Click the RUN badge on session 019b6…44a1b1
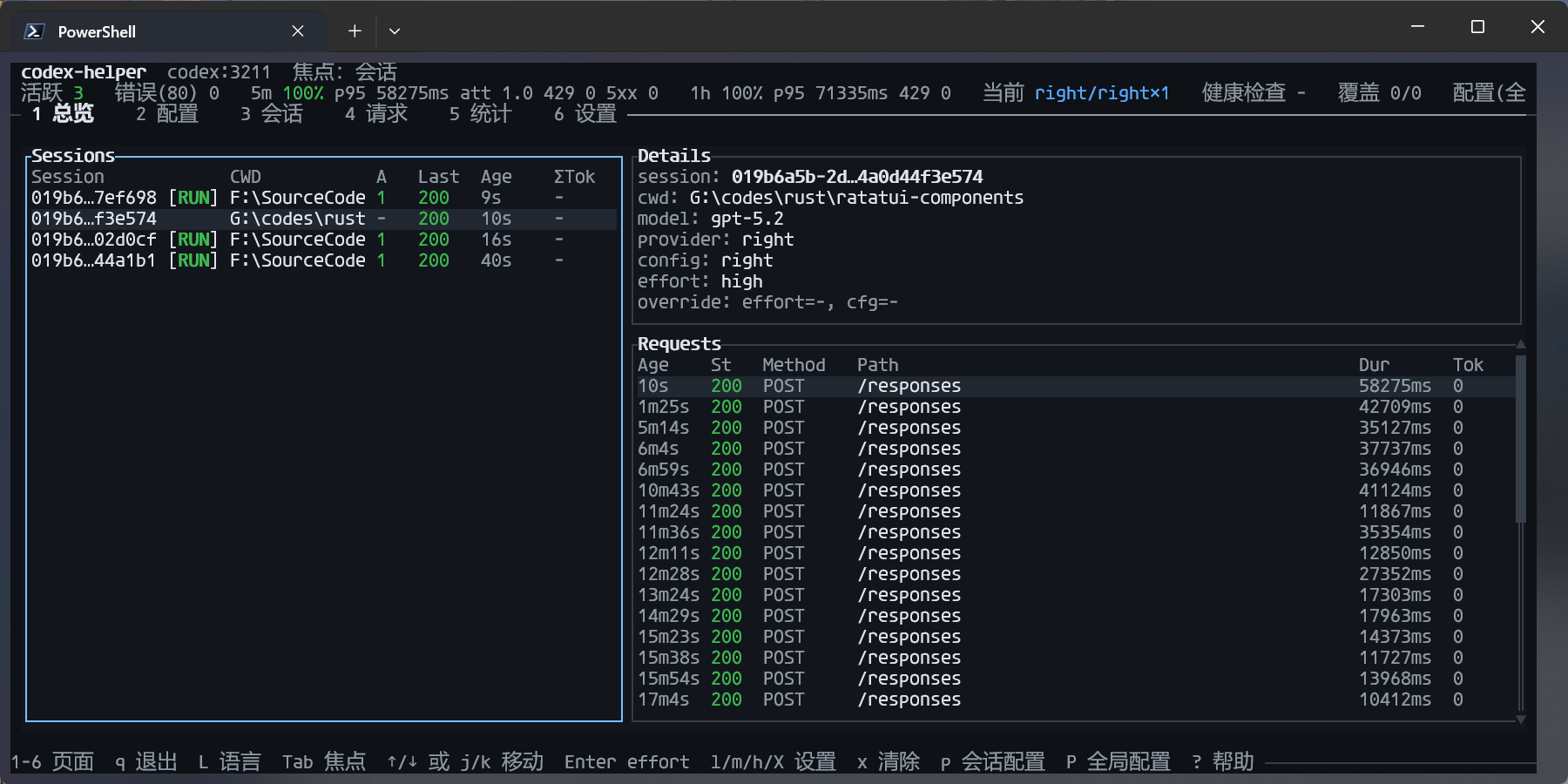The height and width of the screenshot is (784, 1568). coord(193,260)
